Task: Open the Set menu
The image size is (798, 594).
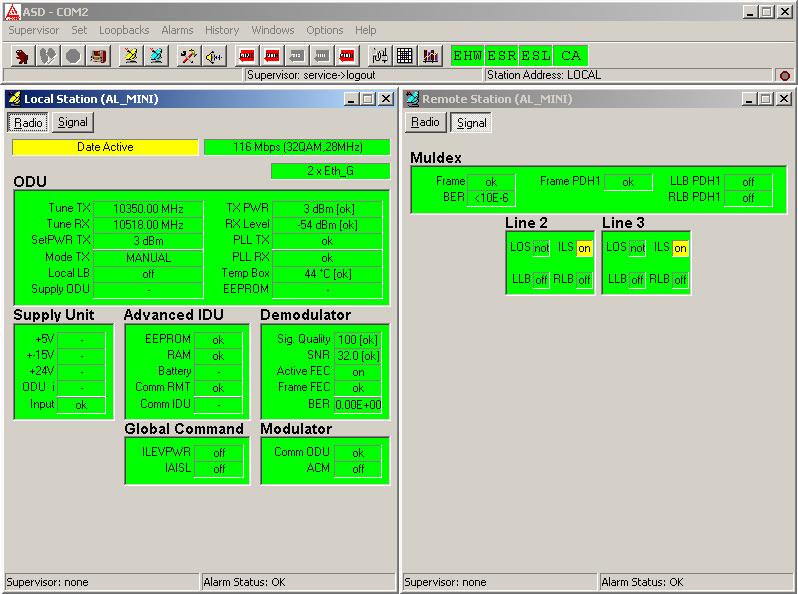Action: coord(79,30)
